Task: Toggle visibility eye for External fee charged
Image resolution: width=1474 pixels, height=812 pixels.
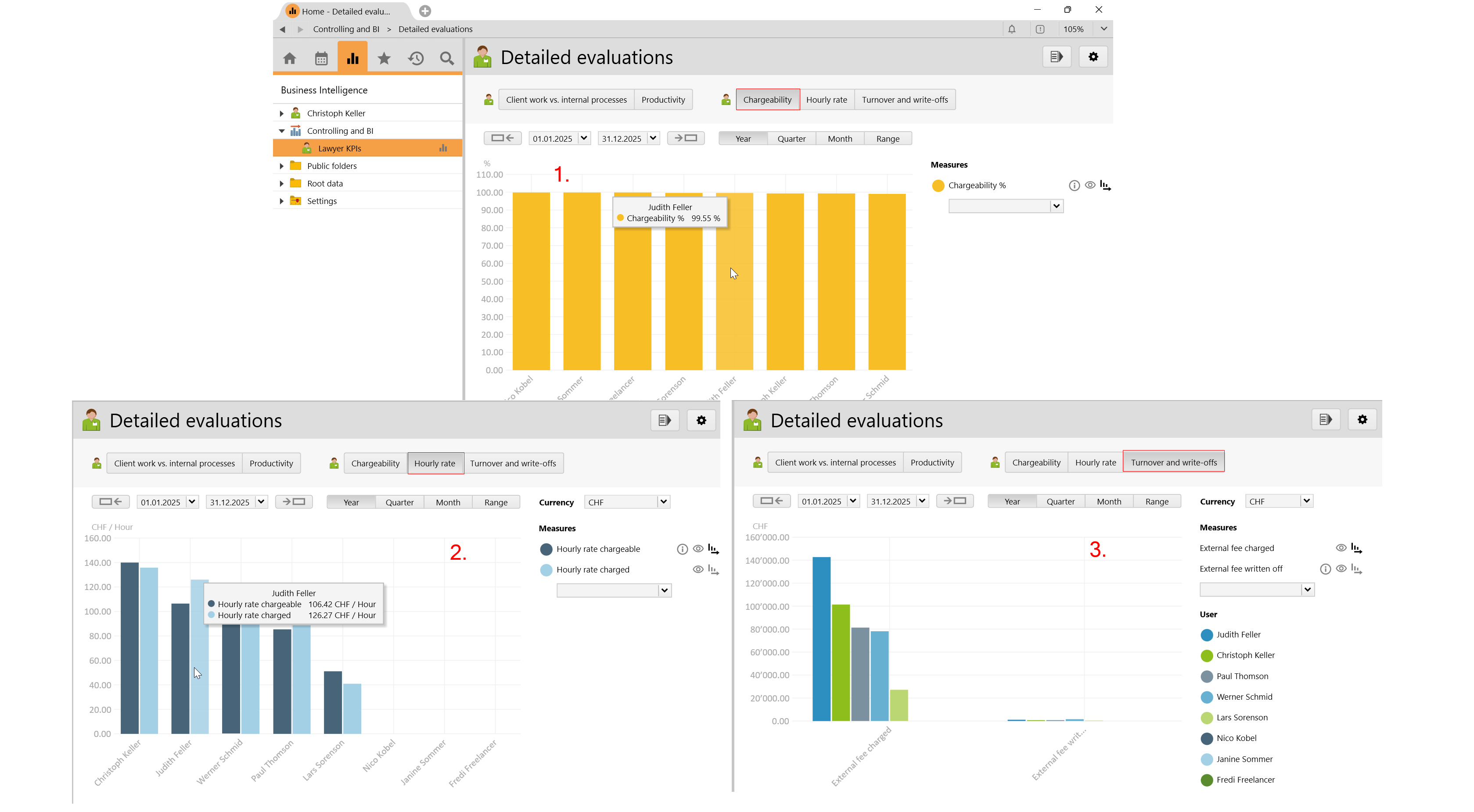Action: pos(1341,548)
